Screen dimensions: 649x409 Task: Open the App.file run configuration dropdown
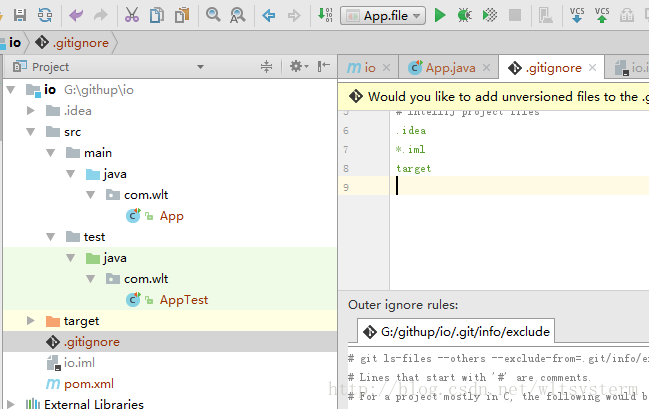(x=383, y=16)
